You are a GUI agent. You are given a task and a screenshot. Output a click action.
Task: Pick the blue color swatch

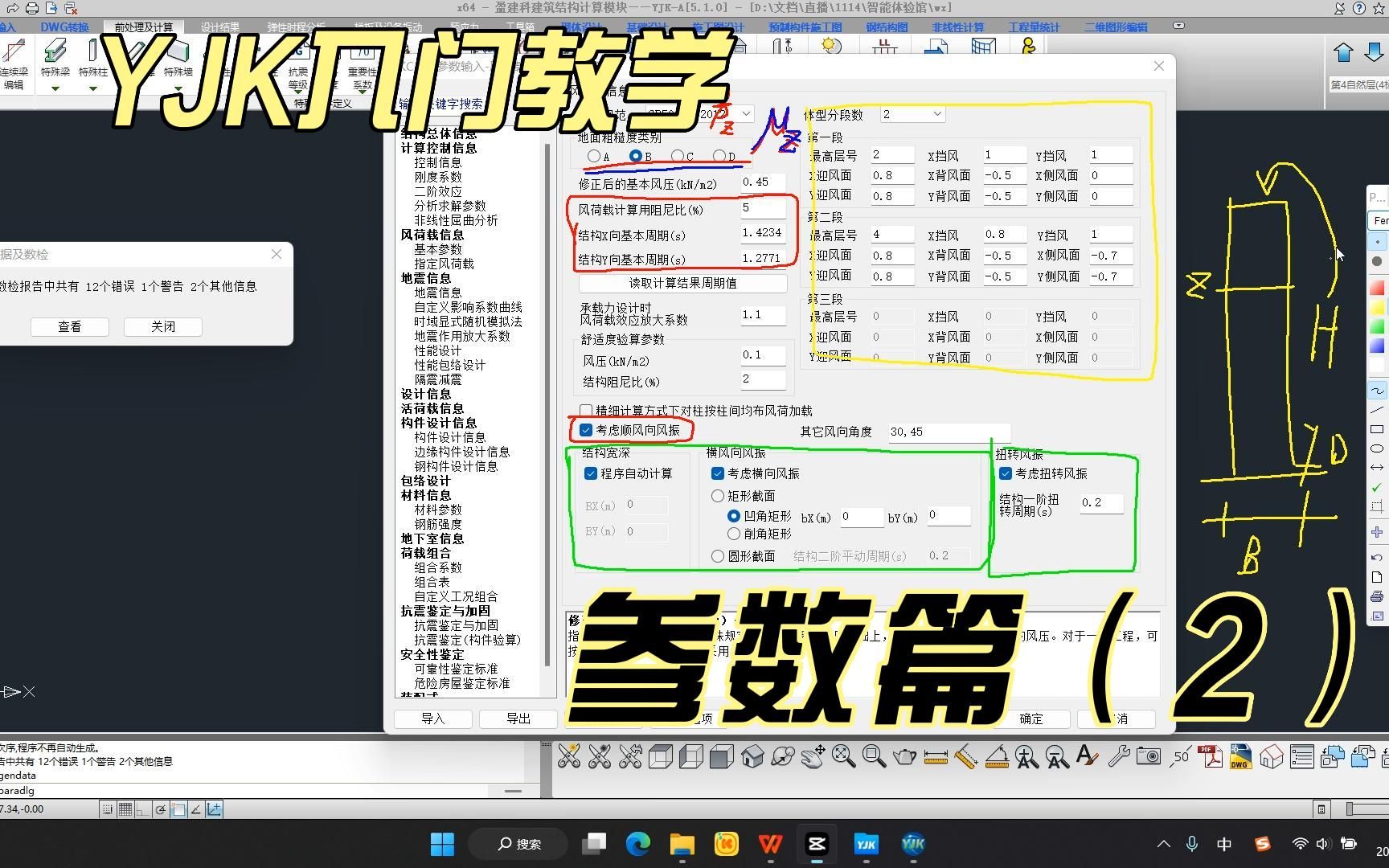tap(1378, 346)
